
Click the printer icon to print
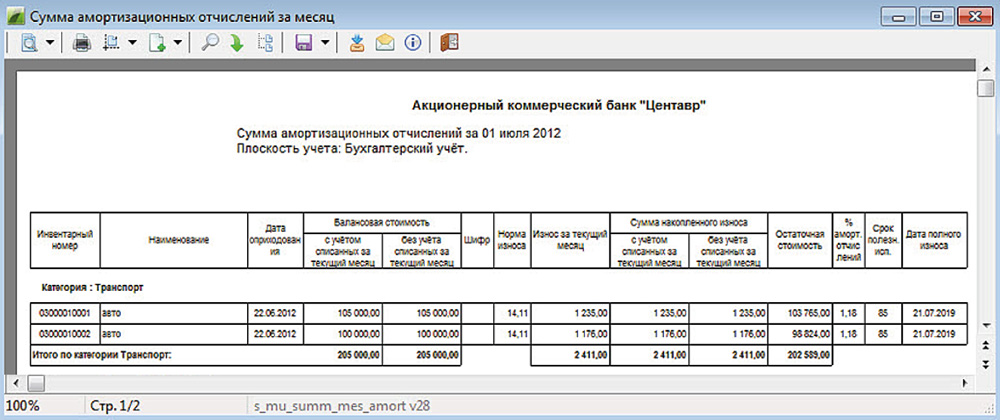[x=82, y=43]
